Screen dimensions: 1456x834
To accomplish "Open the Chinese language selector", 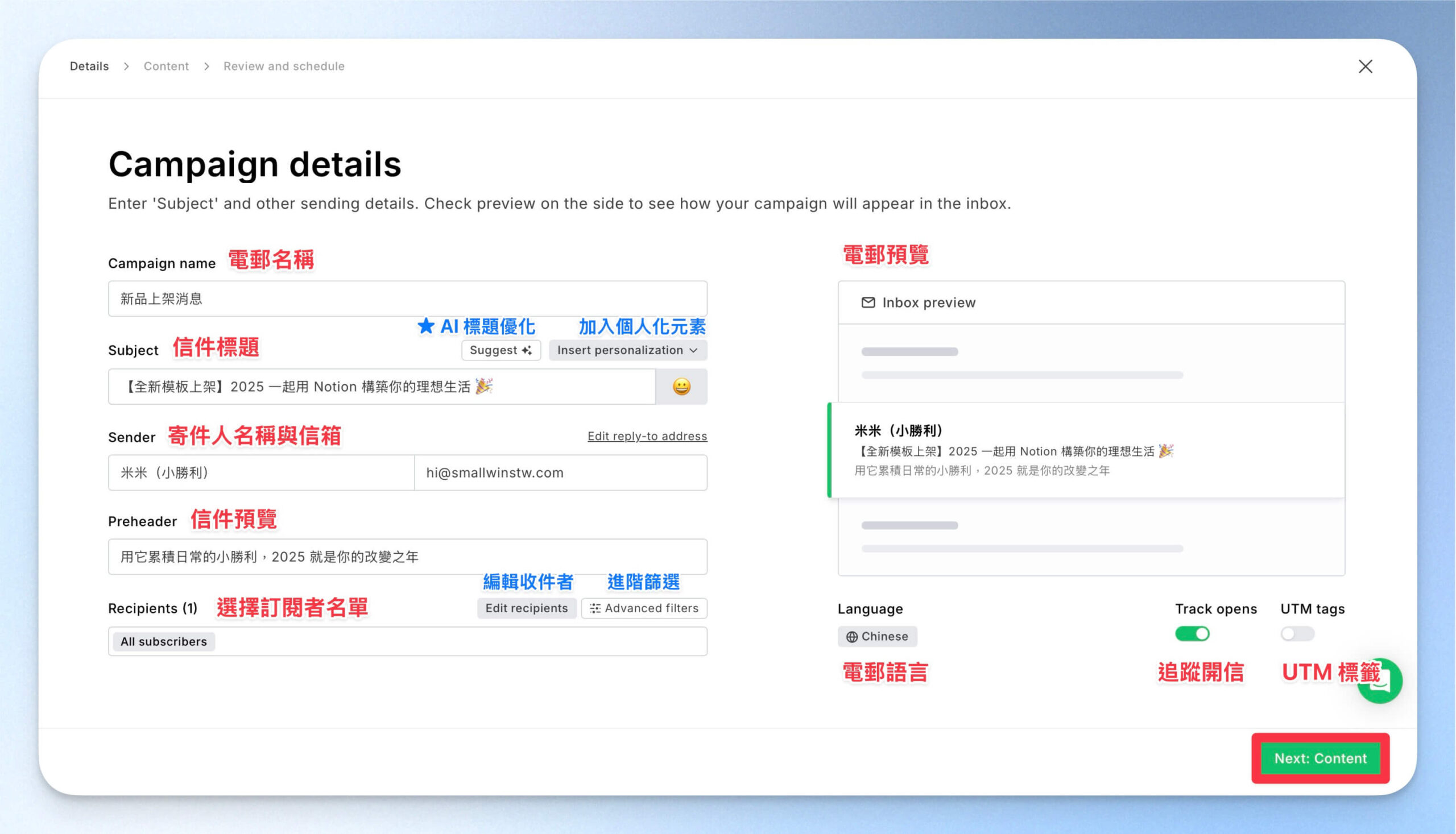I will pos(876,636).
